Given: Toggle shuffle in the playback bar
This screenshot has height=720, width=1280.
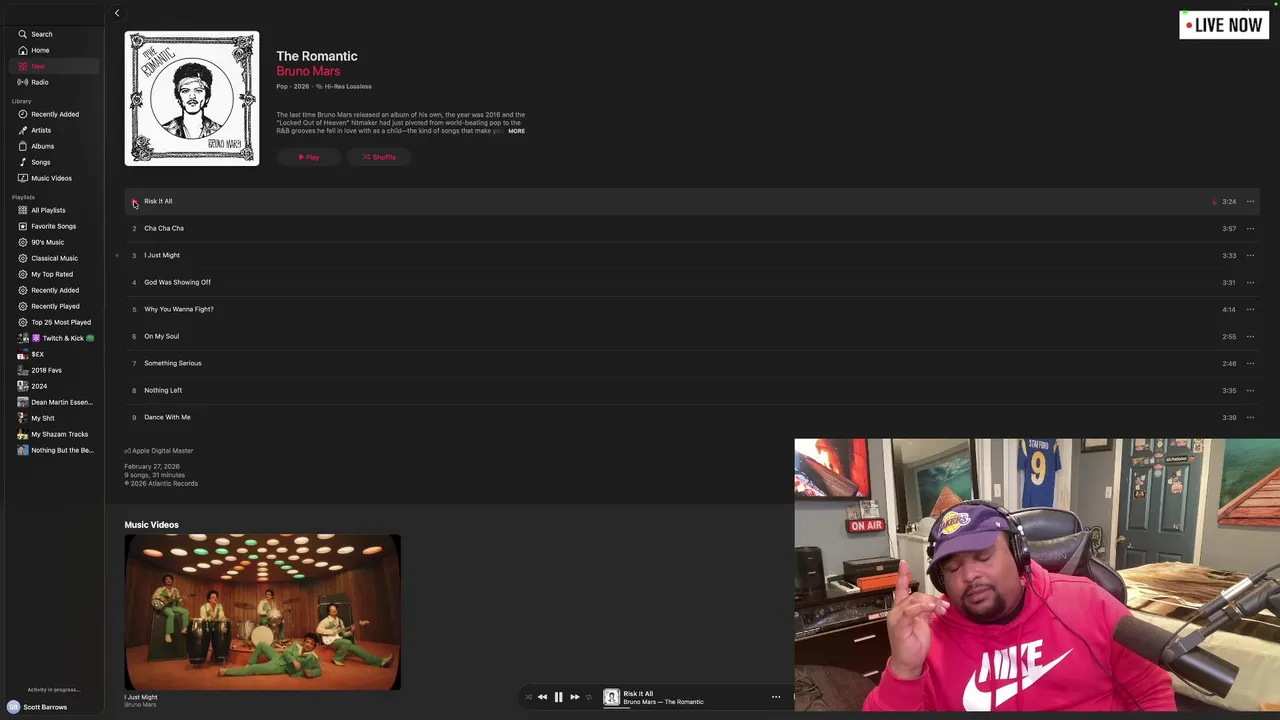Looking at the screenshot, I should click(528, 697).
